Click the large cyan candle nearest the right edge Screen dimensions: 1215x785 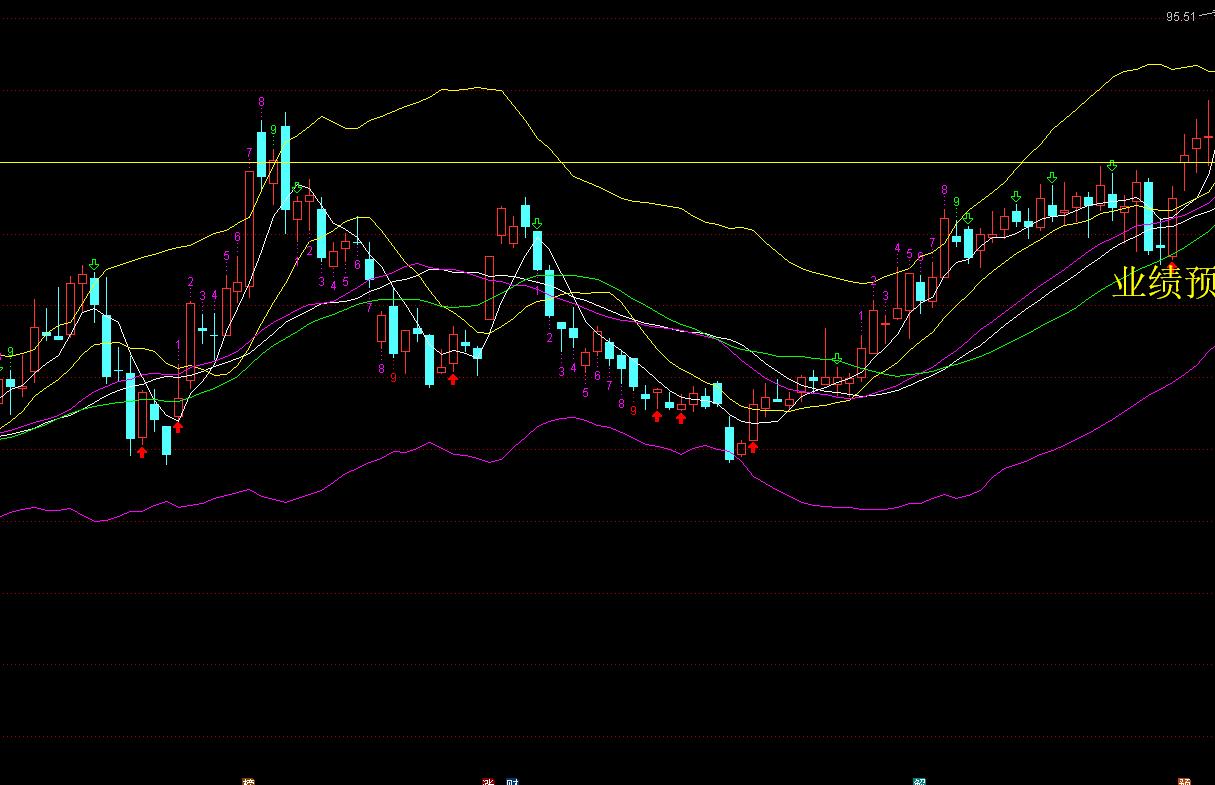click(x=1148, y=216)
